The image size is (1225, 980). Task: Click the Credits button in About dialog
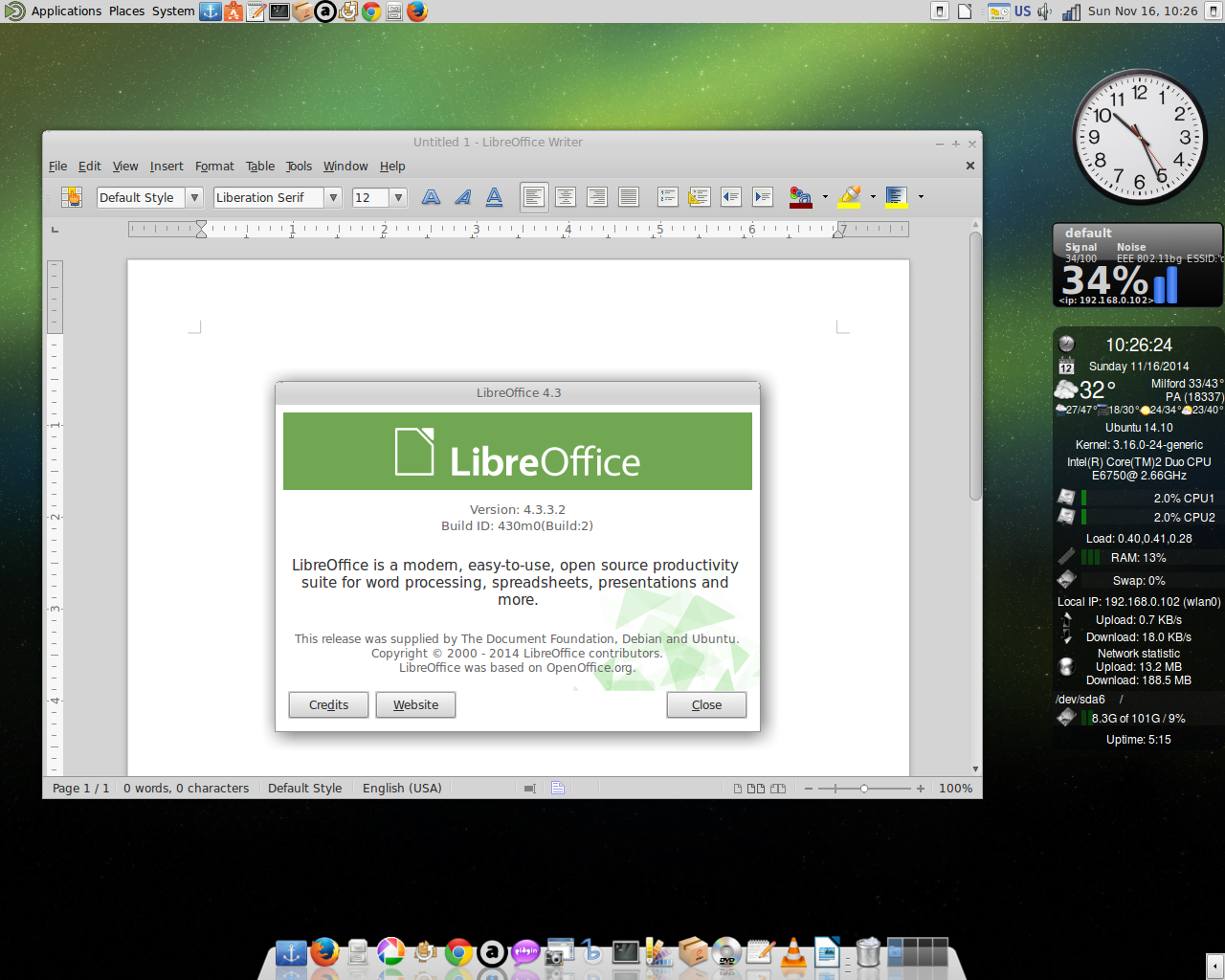[328, 705]
